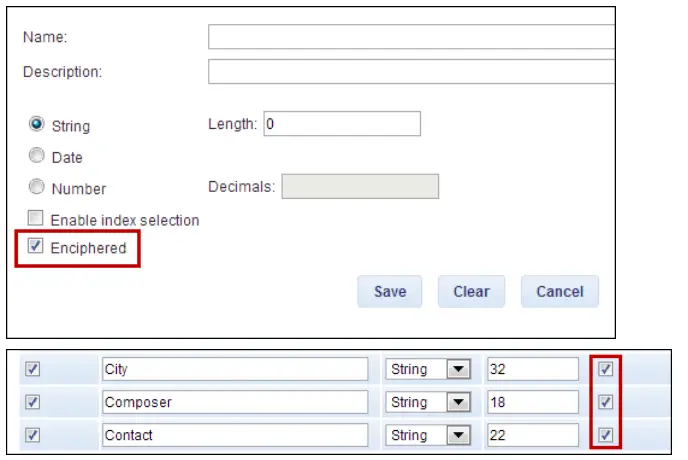
Task: Open the Composer row type dropdown
Action: [x=458, y=403]
